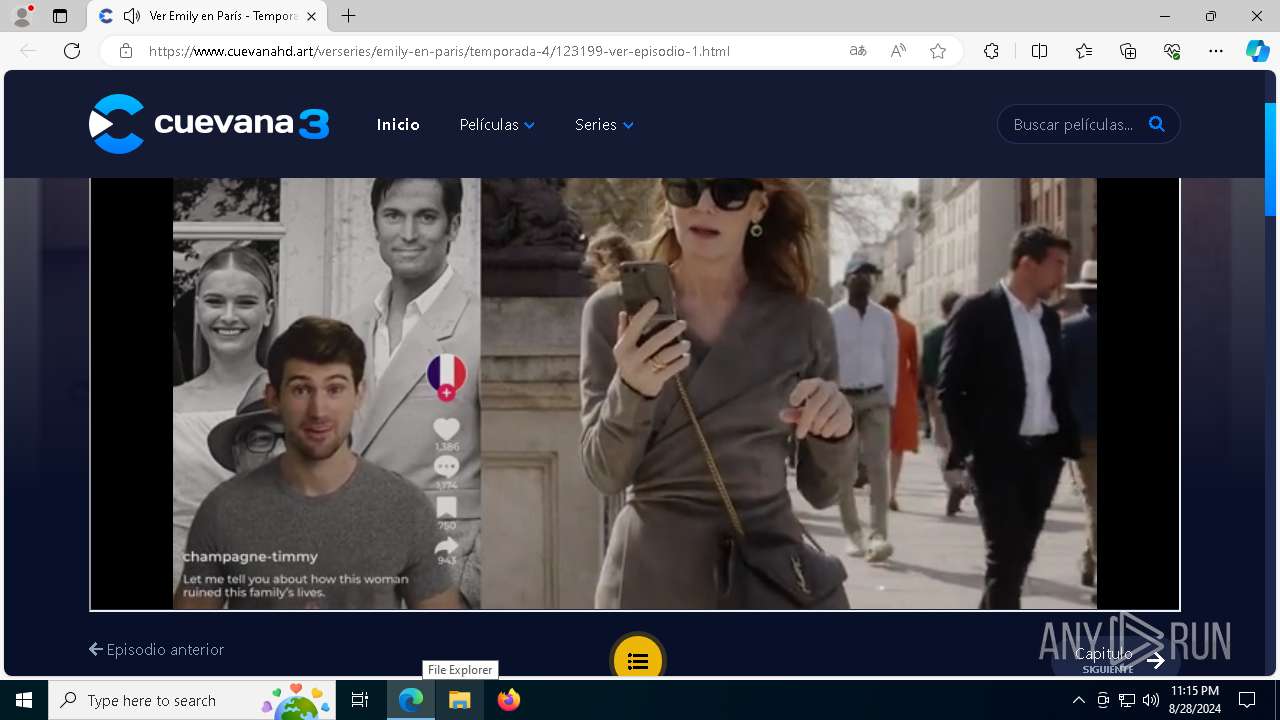This screenshot has width=1280, height=720.
Task: Open the clock showing 11:15 PM
Action: pyautogui.click(x=1195, y=700)
